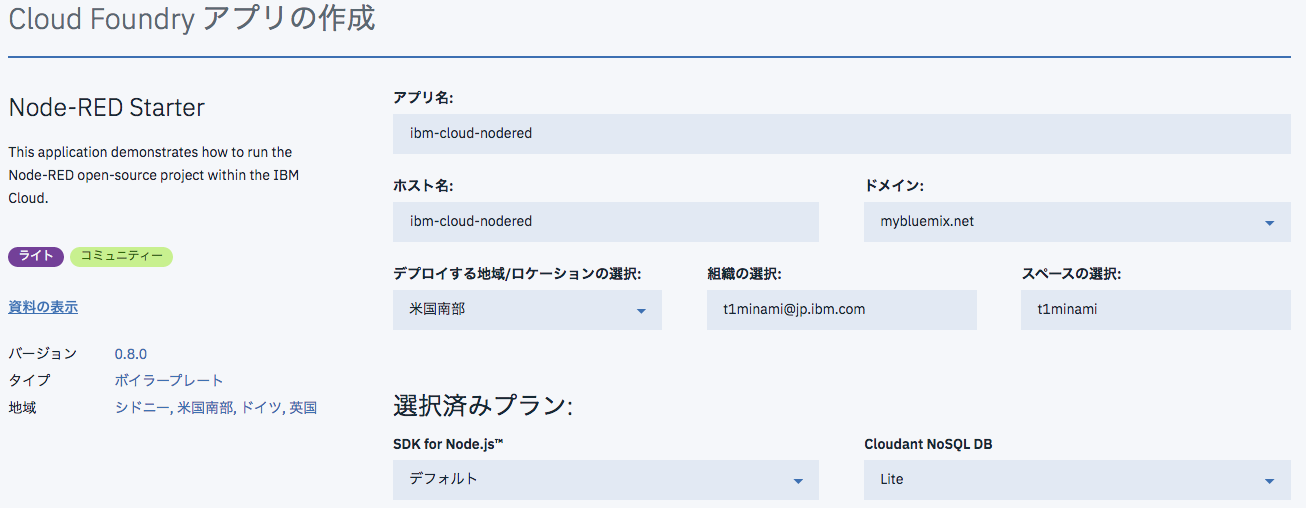Click the アプリ名 label
The image size is (1306, 508).
(x=424, y=97)
